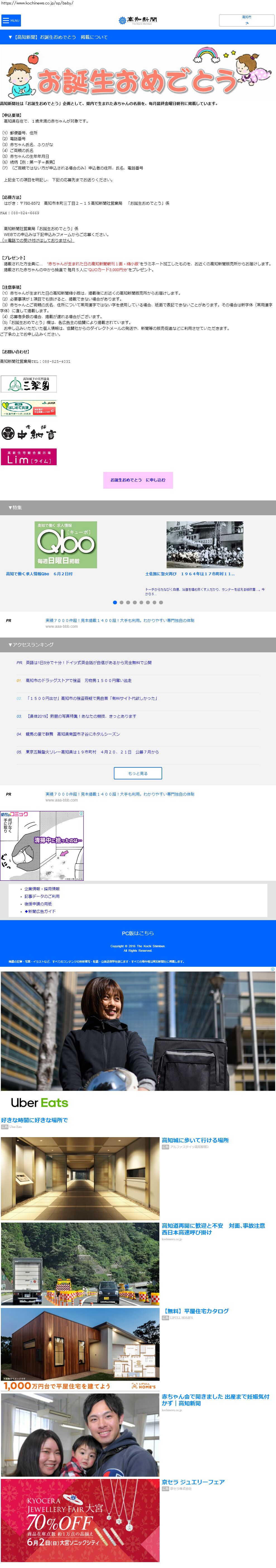The width and height of the screenshot is (276, 1568).
Task: Open ranking 05 東京五輪聖火リレー article
Action: pos(92,752)
